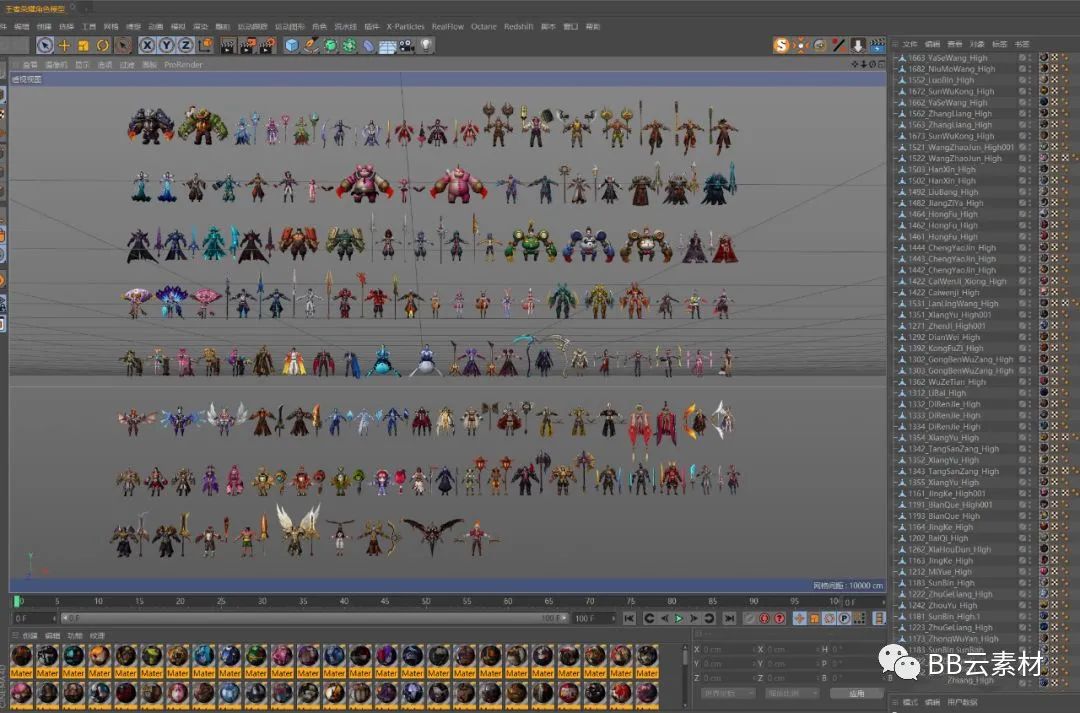1080x713 pixels.
Task: Activate the Move tool cross icon
Action: (x=64, y=45)
